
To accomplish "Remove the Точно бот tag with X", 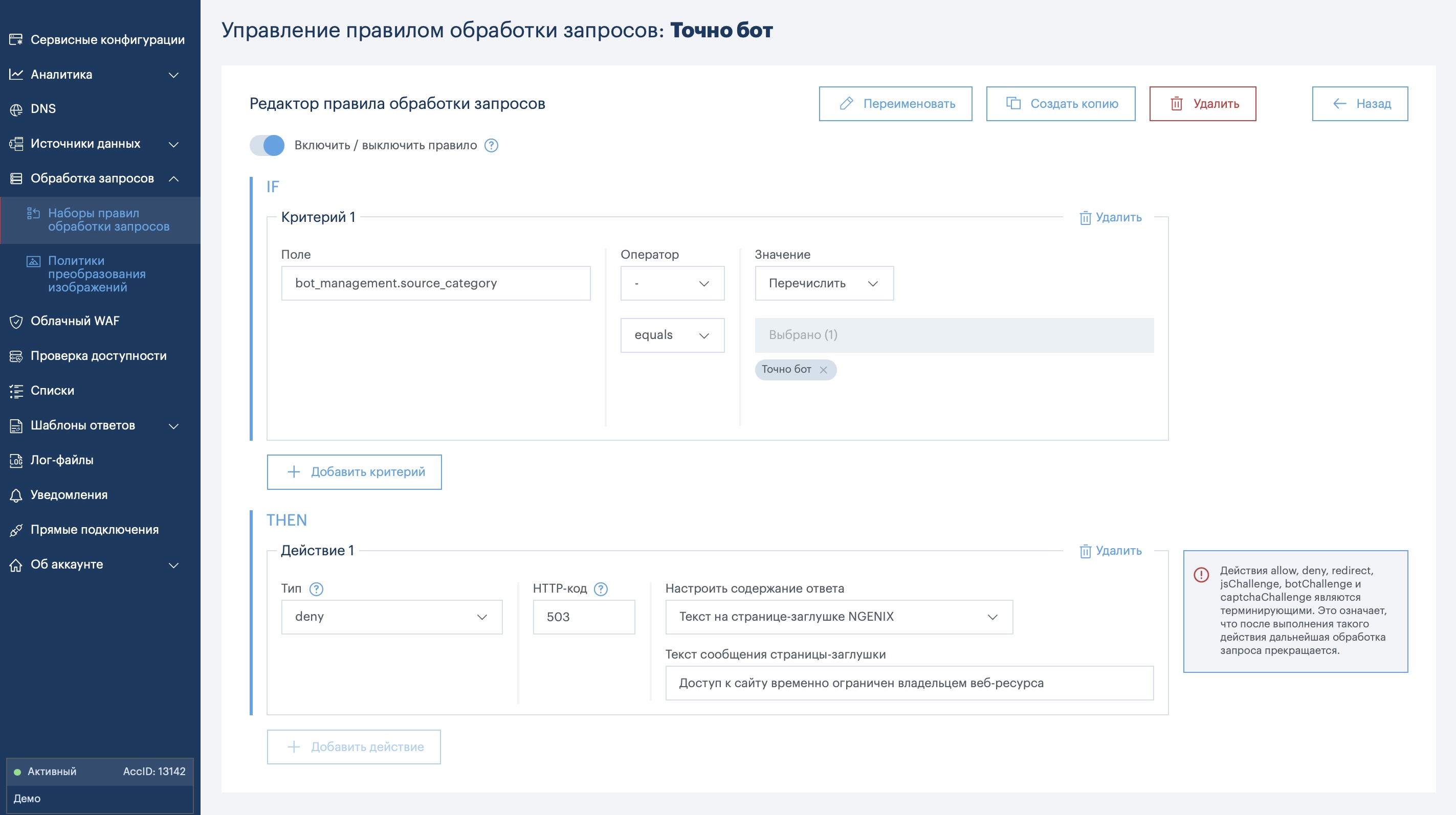I will click(x=823, y=370).
